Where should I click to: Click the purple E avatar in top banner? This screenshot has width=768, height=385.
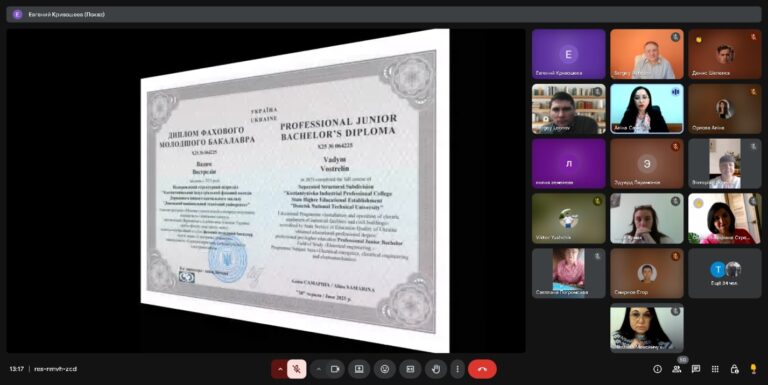[x=18, y=14]
